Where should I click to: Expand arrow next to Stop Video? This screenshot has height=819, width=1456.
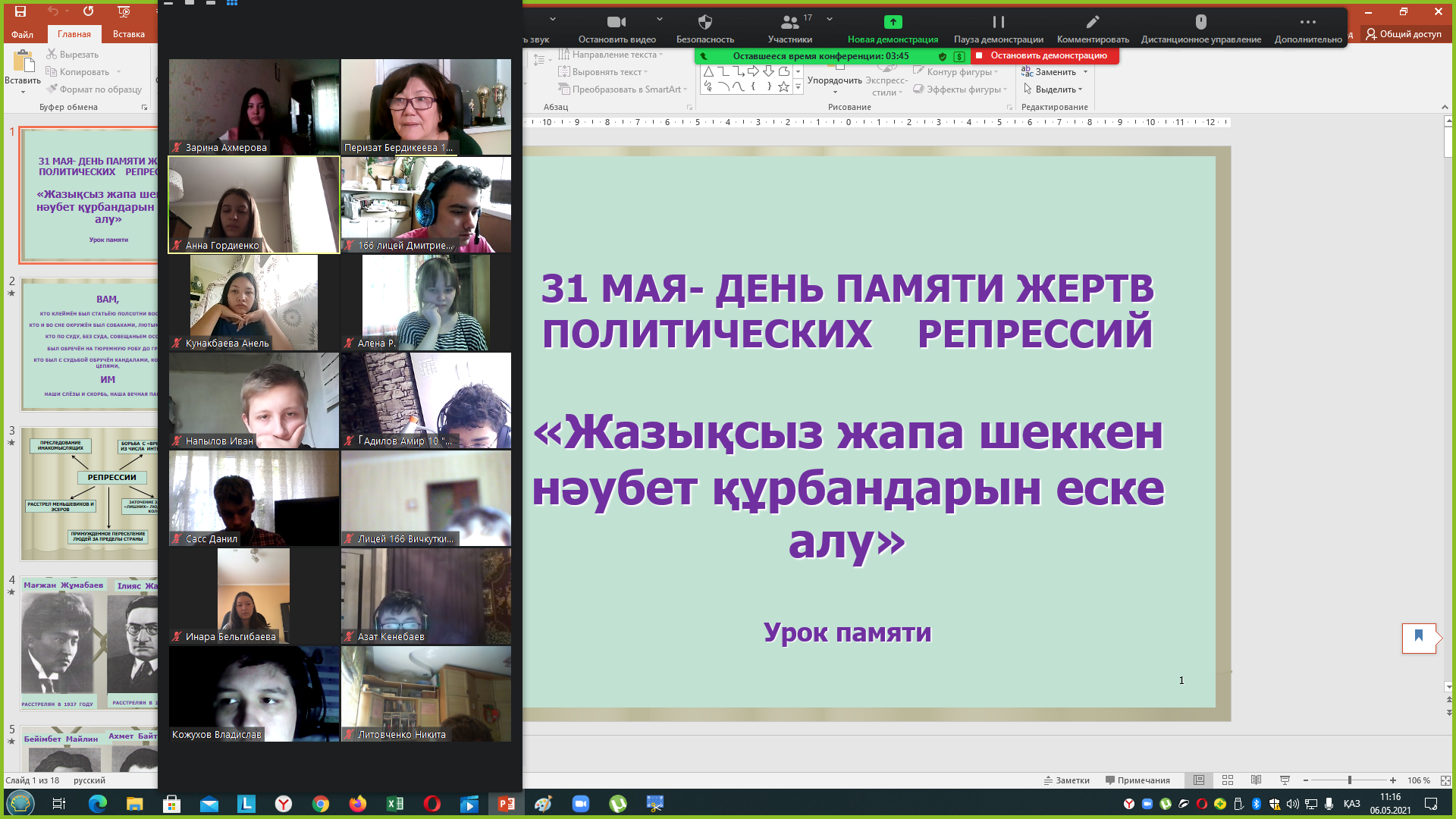(659, 19)
